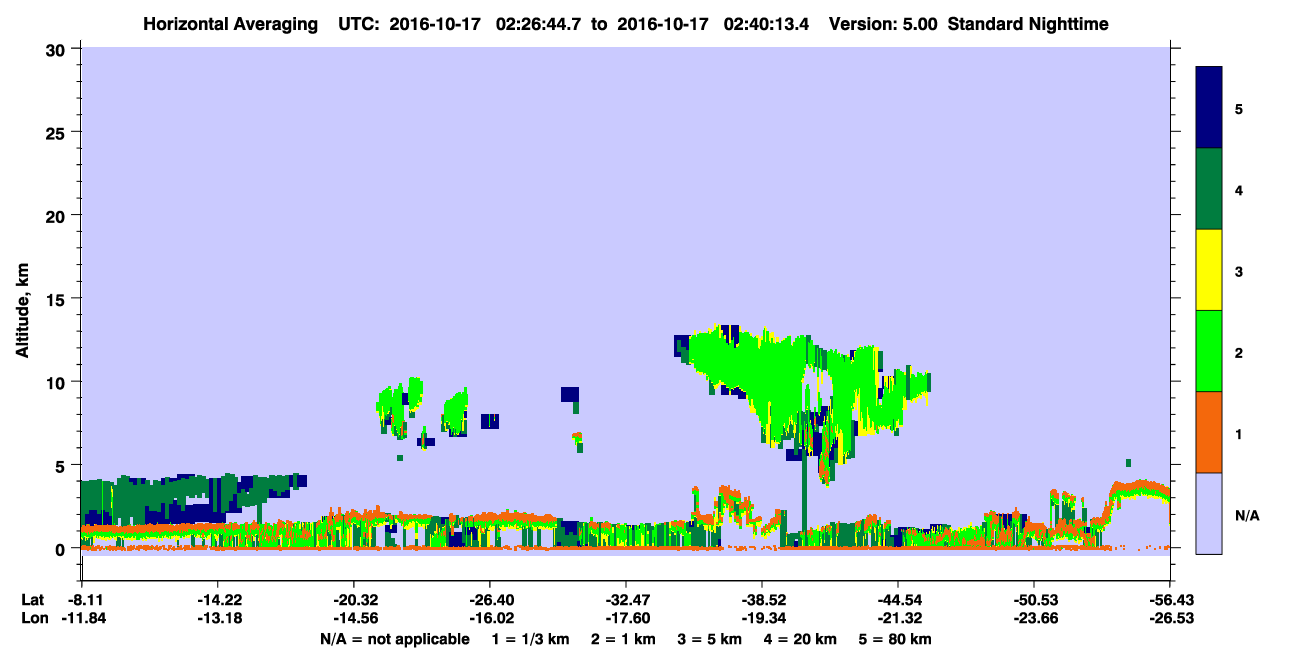Click the dark blue colorbar segment labeled 5
The width and height of the screenshot is (1300, 667).
tap(1209, 108)
